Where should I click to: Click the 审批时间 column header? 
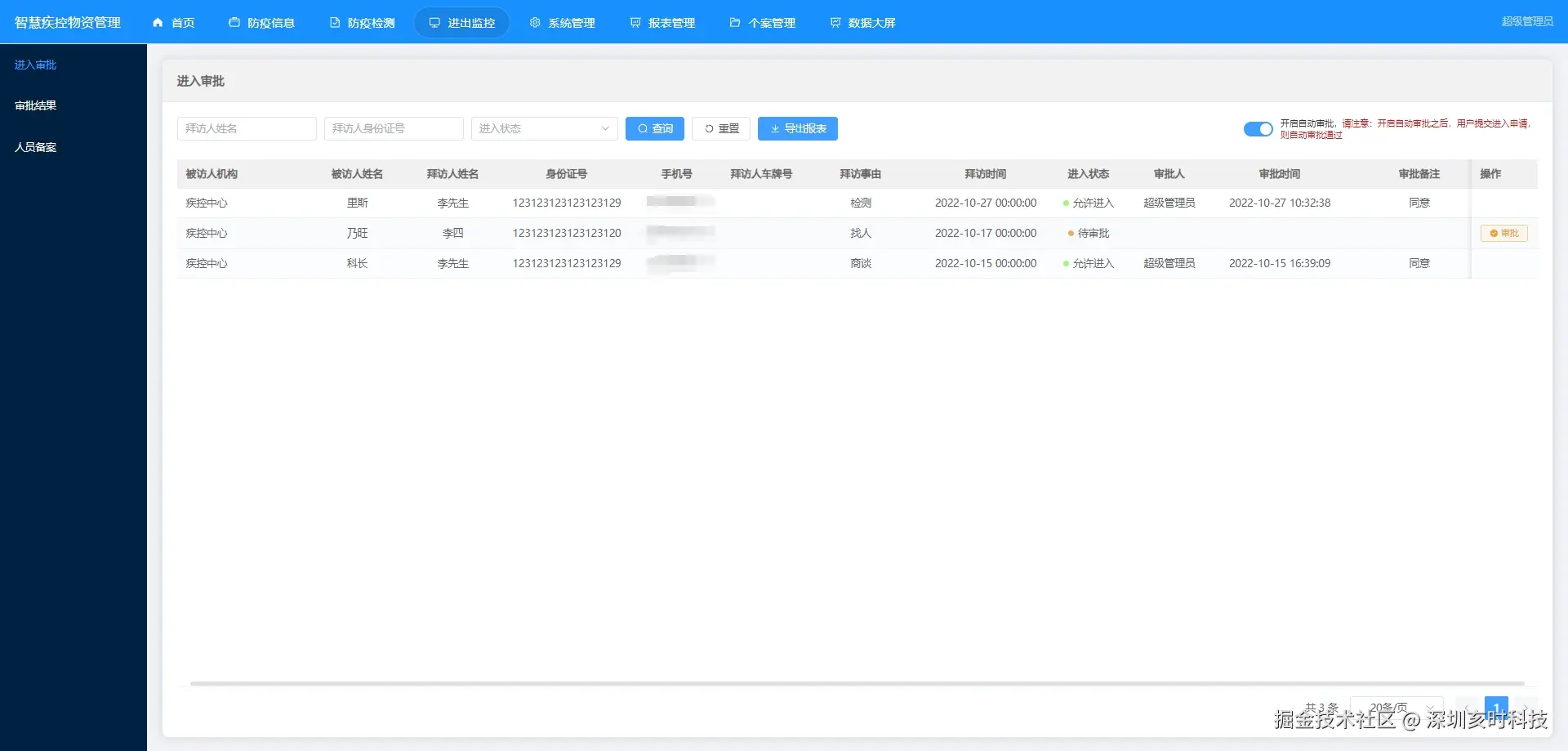click(1280, 174)
